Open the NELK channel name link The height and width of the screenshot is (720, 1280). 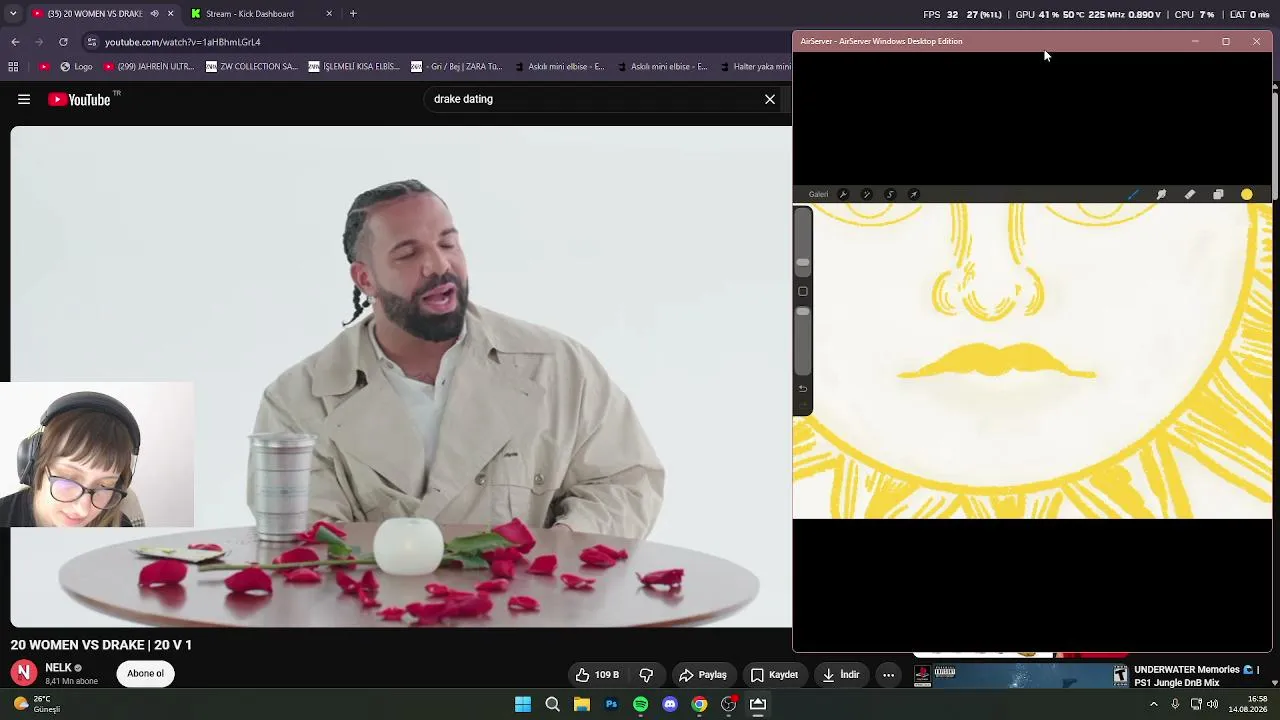58,668
